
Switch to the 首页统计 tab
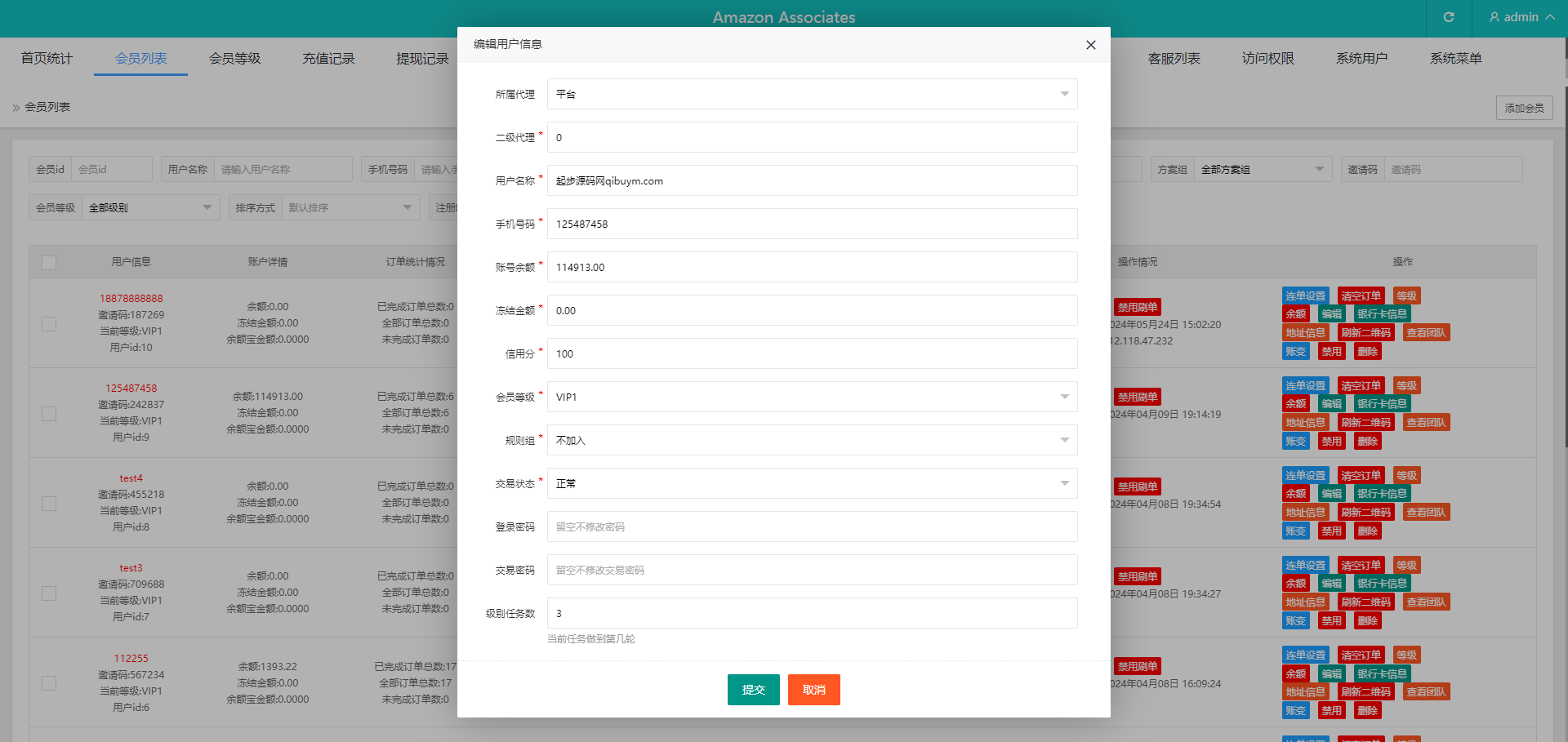click(x=47, y=59)
